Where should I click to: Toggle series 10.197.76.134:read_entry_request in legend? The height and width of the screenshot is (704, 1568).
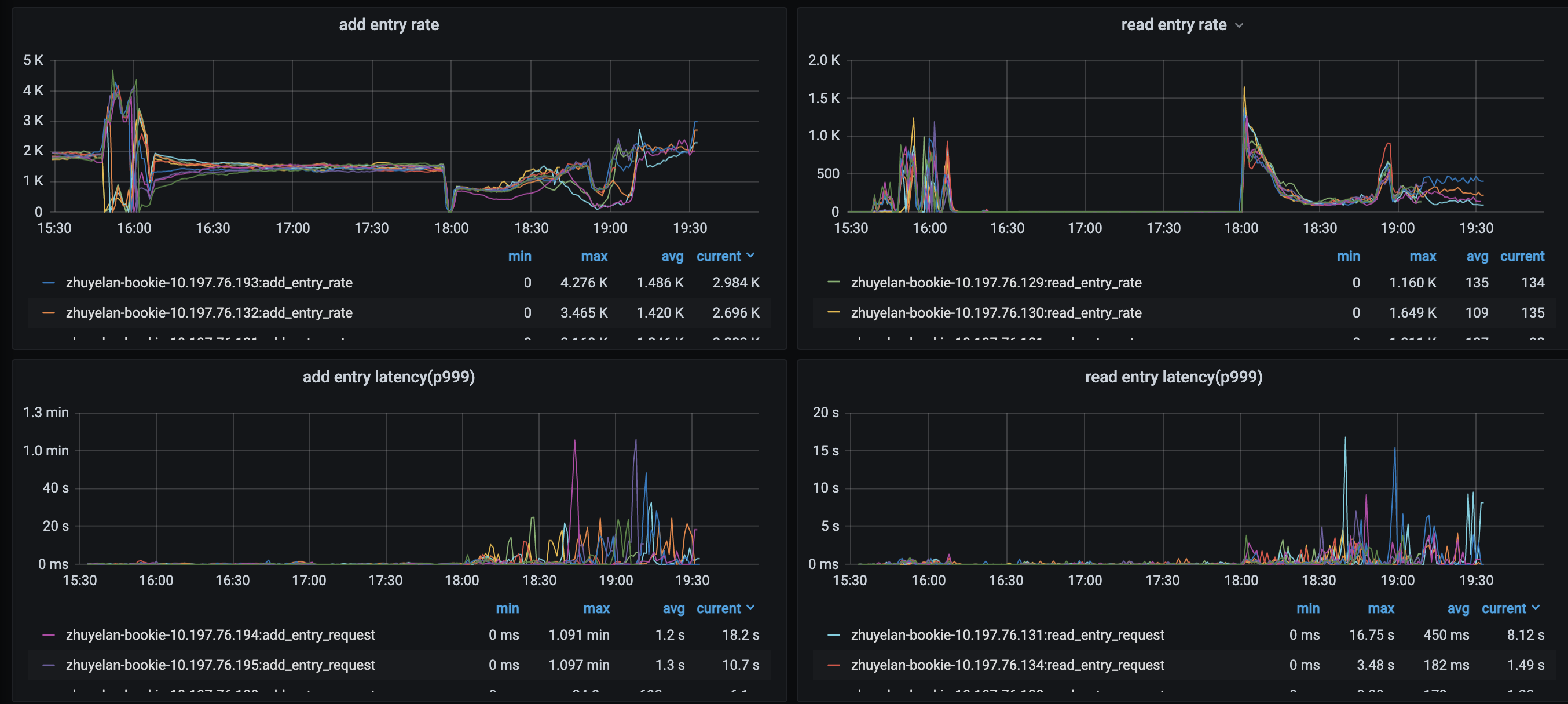pos(1007,665)
